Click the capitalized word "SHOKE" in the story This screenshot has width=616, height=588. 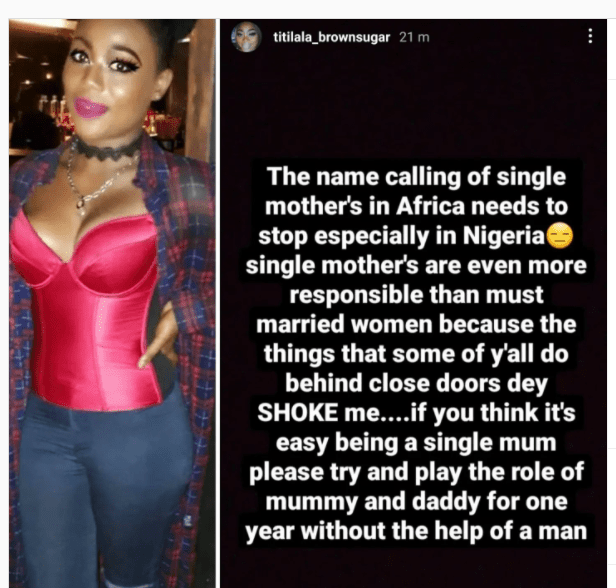point(297,412)
